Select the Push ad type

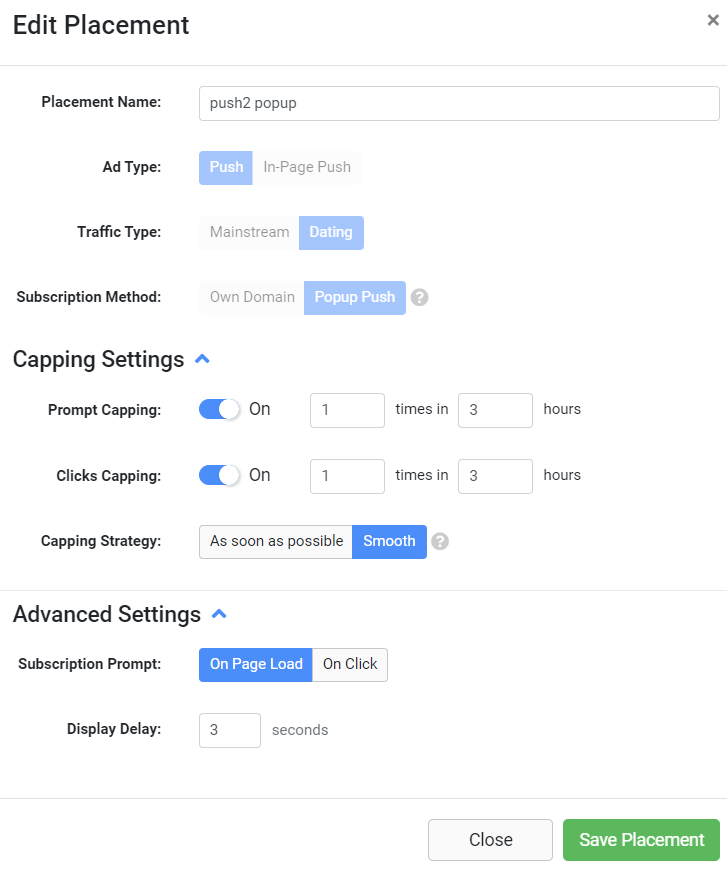(x=226, y=167)
